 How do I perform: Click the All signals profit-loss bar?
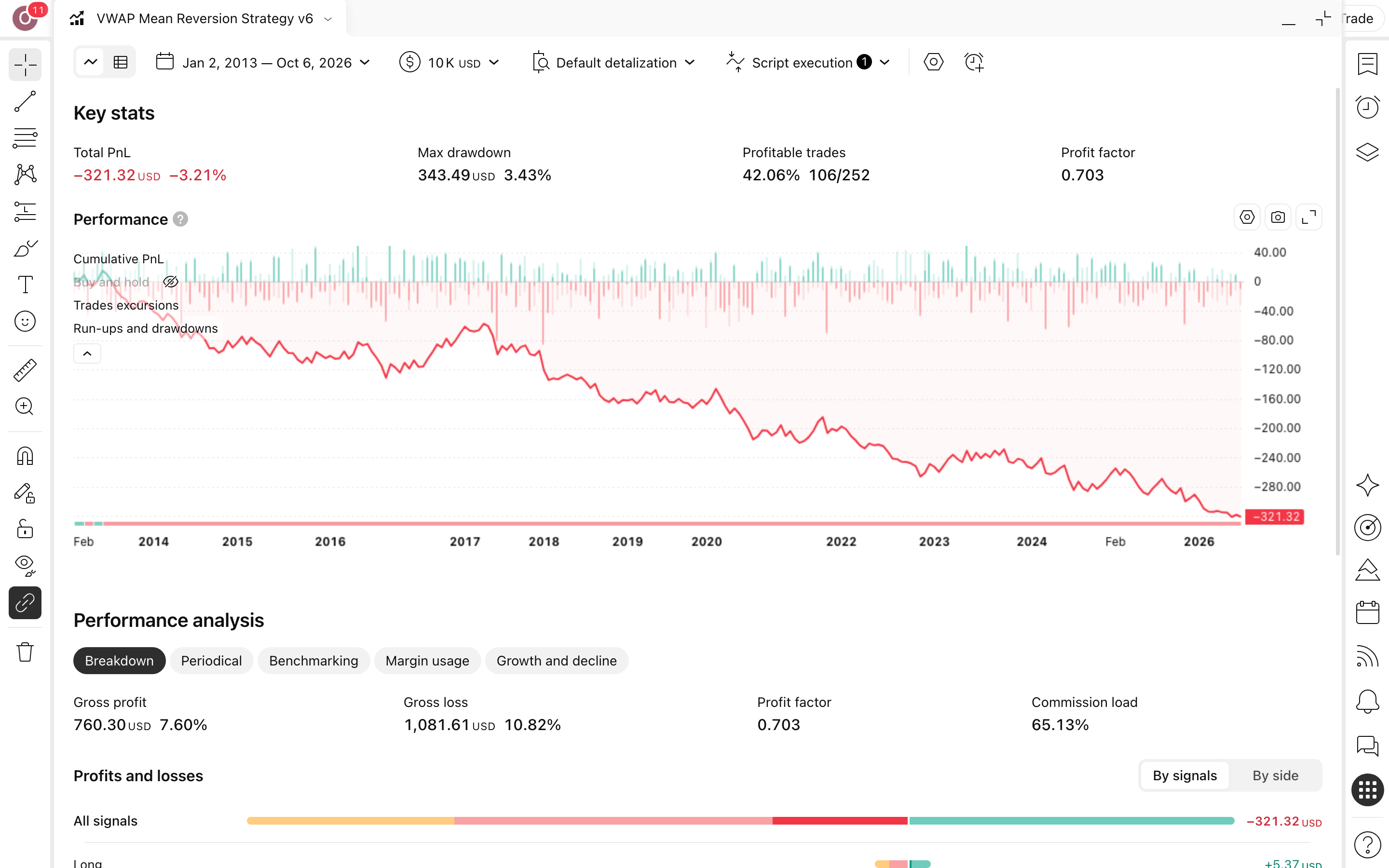[x=740, y=821]
